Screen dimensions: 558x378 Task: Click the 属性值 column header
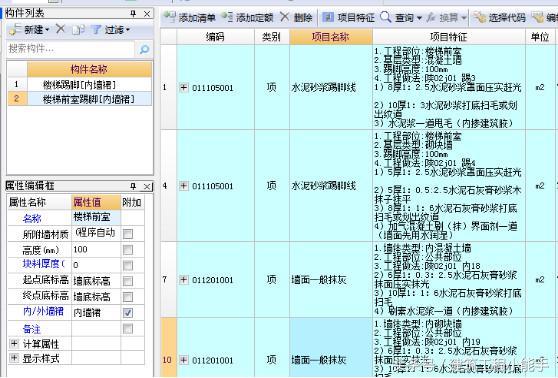click(x=96, y=202)
